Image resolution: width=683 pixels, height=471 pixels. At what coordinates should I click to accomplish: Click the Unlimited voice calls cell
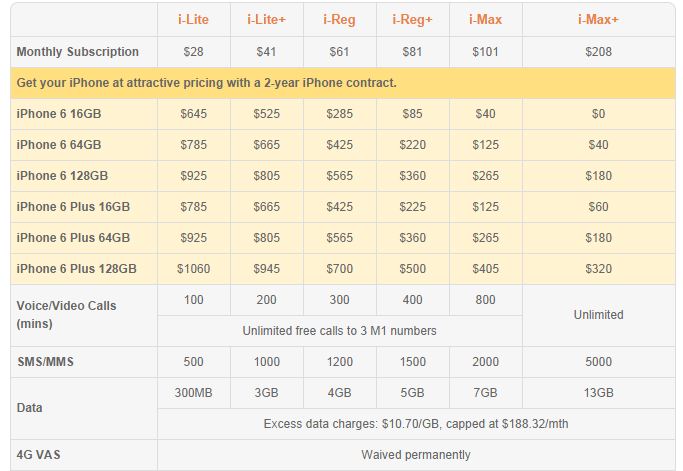point(598,315)
